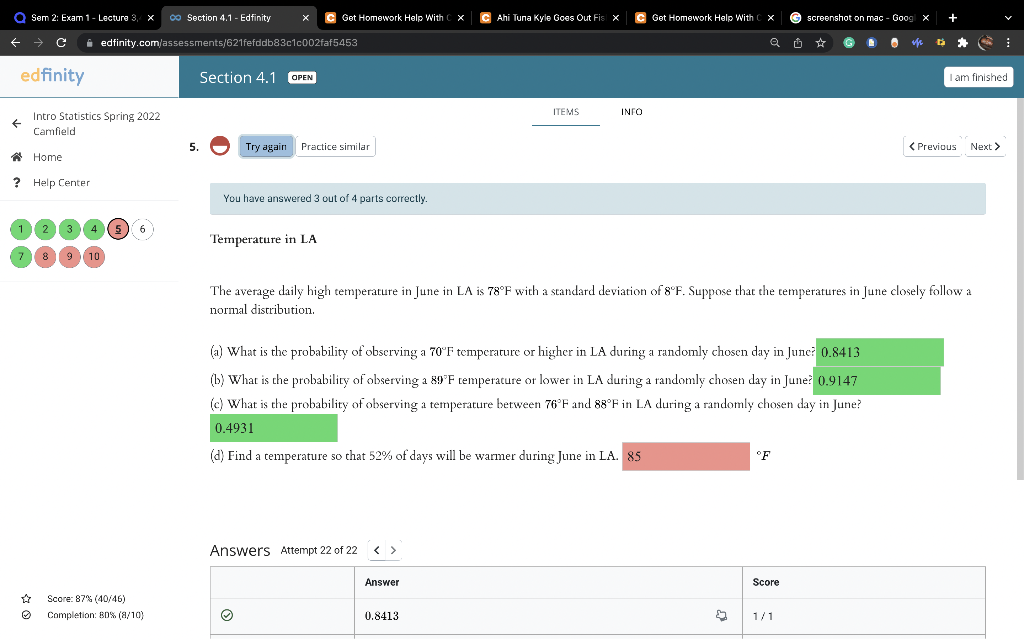Image resolution: width=1024 pixels, height=640 pixels.
Task: Click the answer field containing 85
Action: (x=686, y=456)
